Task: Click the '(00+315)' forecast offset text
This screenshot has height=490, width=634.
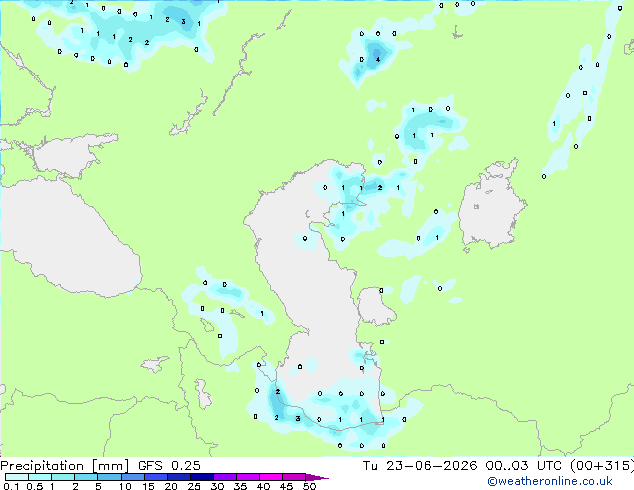Action: coord(602,466)
